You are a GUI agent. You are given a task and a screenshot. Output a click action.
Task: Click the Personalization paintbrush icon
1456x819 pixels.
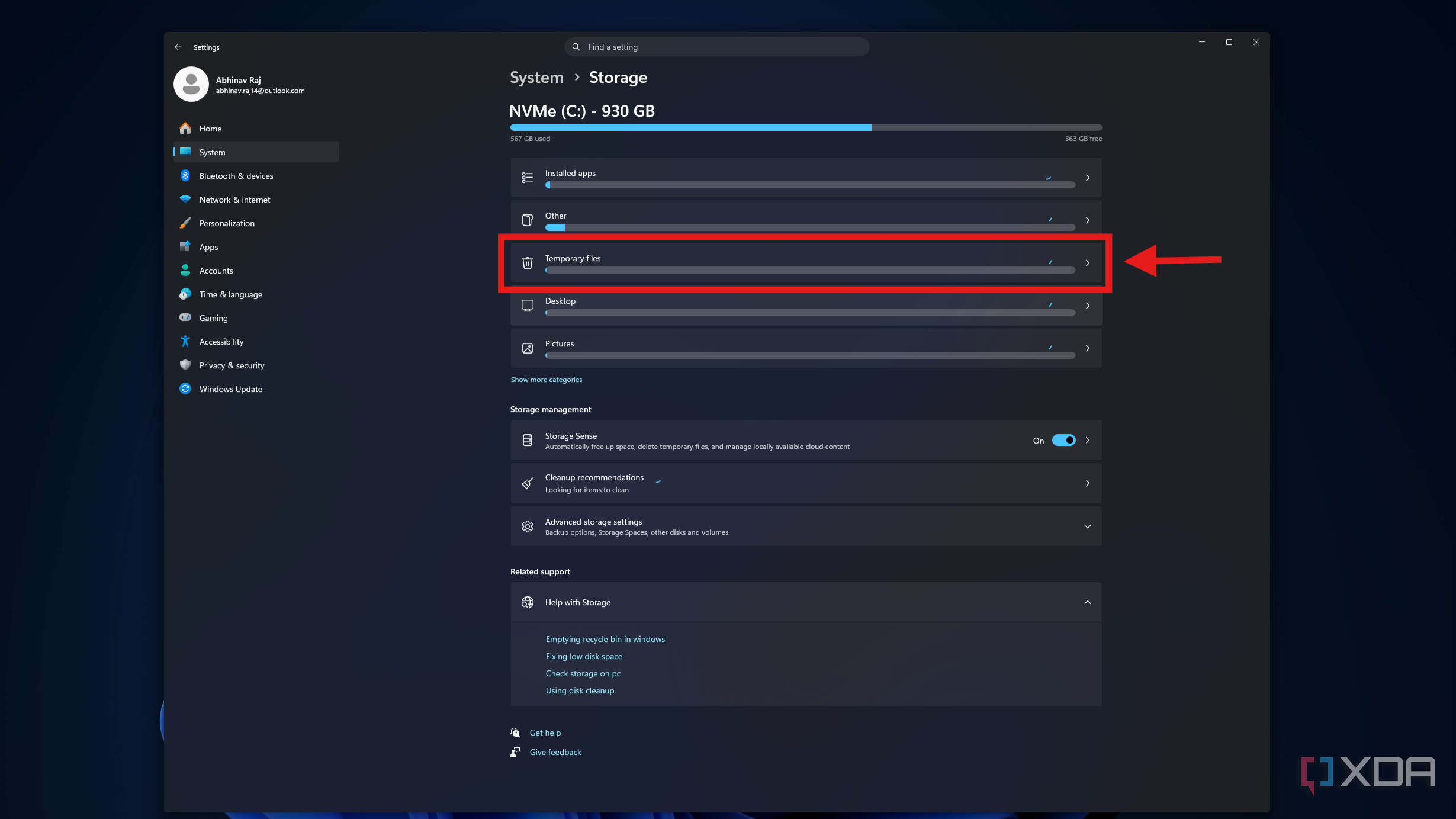[x=185, y=223]
